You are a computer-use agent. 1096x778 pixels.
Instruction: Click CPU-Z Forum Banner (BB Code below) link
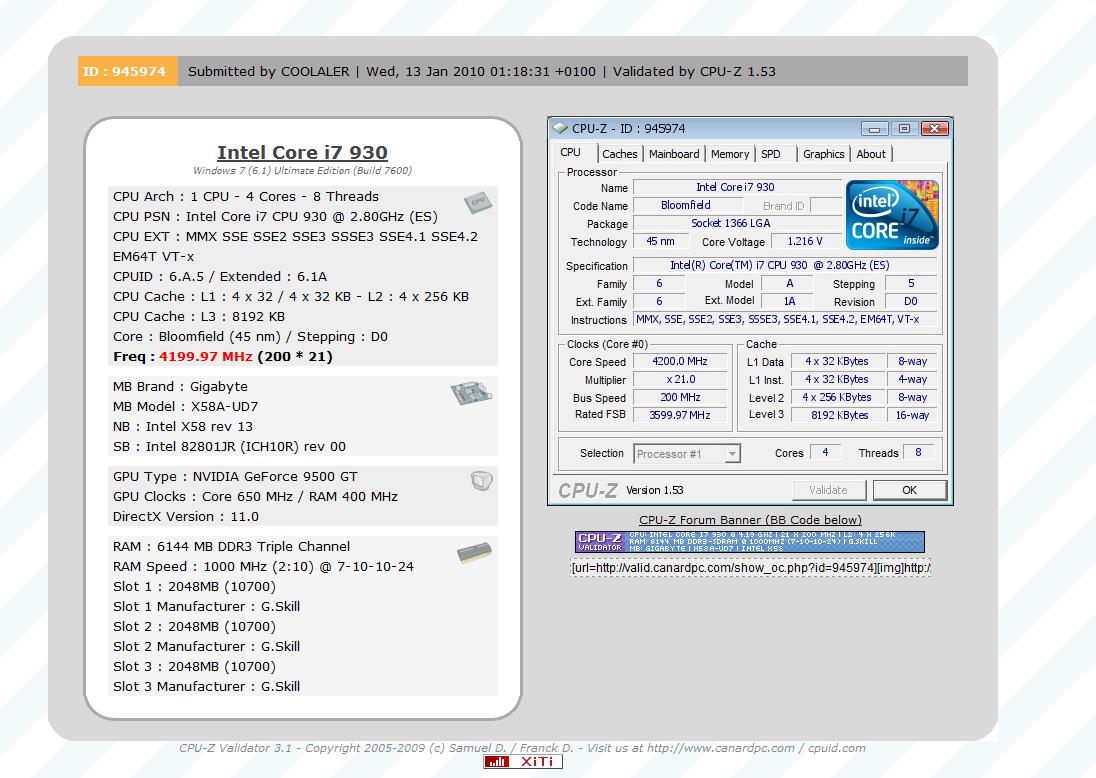pos(750,520)
